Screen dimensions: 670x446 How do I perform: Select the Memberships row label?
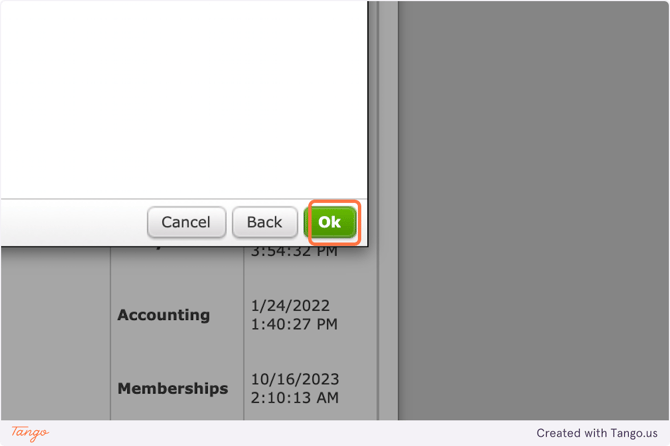pos(172,388)
